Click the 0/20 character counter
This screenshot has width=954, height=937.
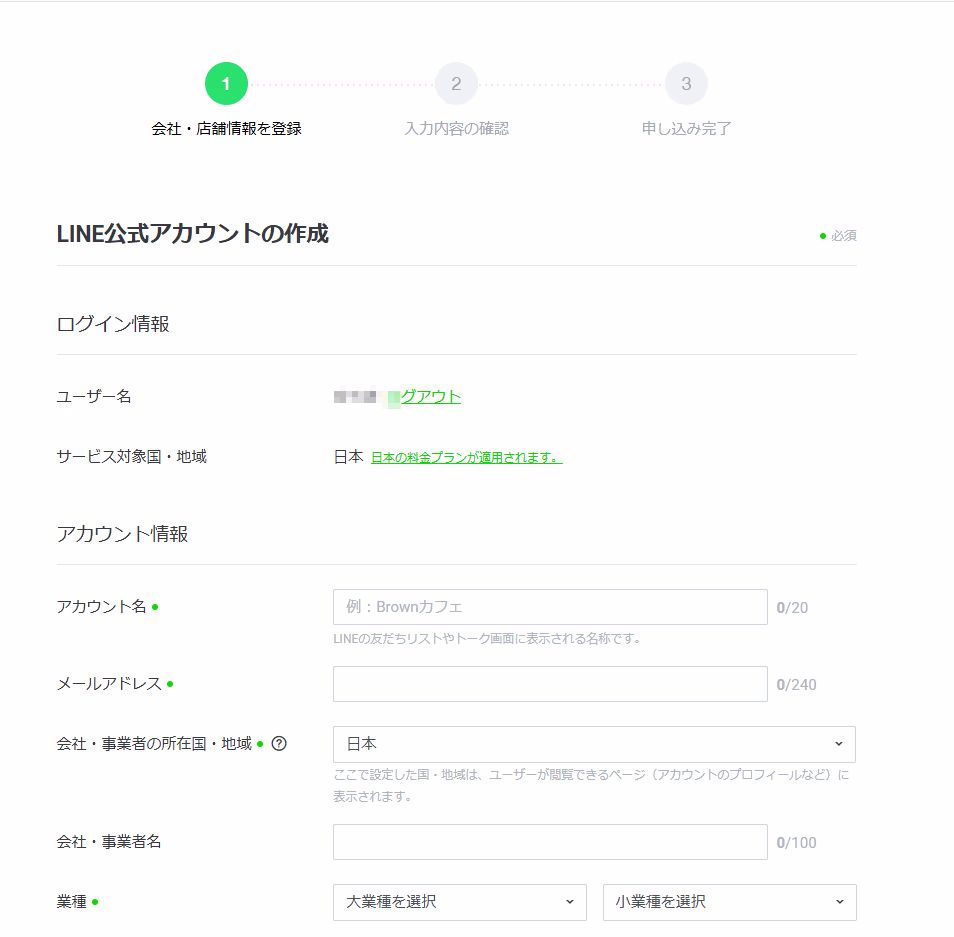point(792,608)
